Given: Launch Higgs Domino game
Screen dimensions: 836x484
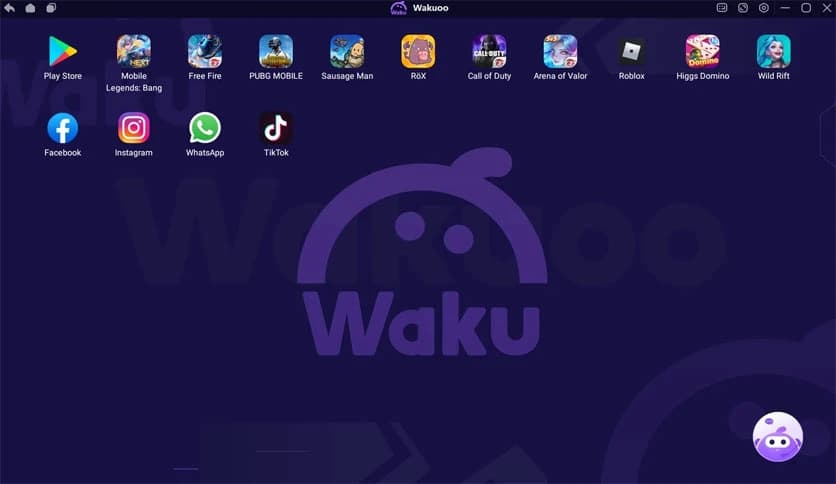Looking at the screenshot, I should tap(703, 51).
